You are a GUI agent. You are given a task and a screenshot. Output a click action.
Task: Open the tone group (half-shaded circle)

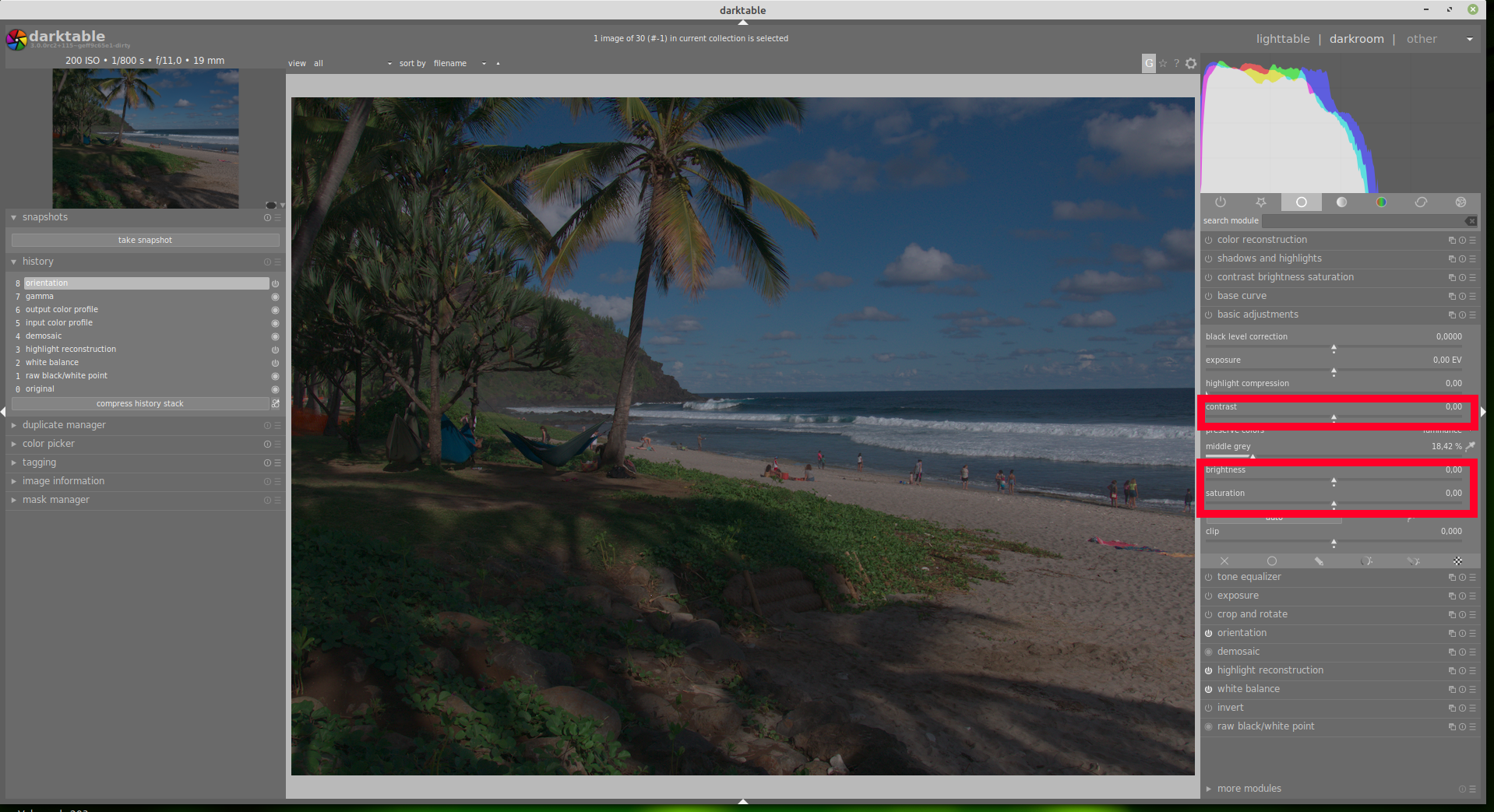pyautogui.click(x=1341, y=202)
